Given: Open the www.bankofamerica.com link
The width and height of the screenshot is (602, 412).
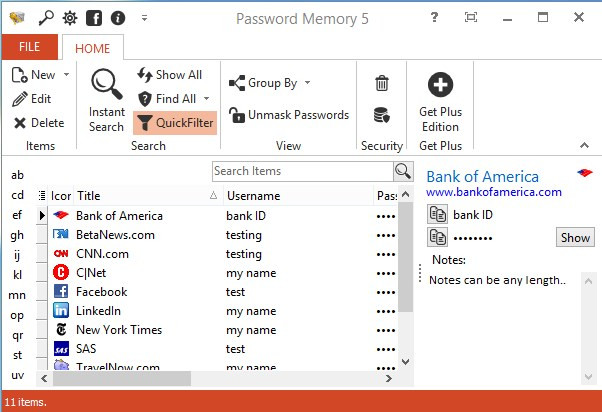Looking at the screenshot, I should (494, 192).
